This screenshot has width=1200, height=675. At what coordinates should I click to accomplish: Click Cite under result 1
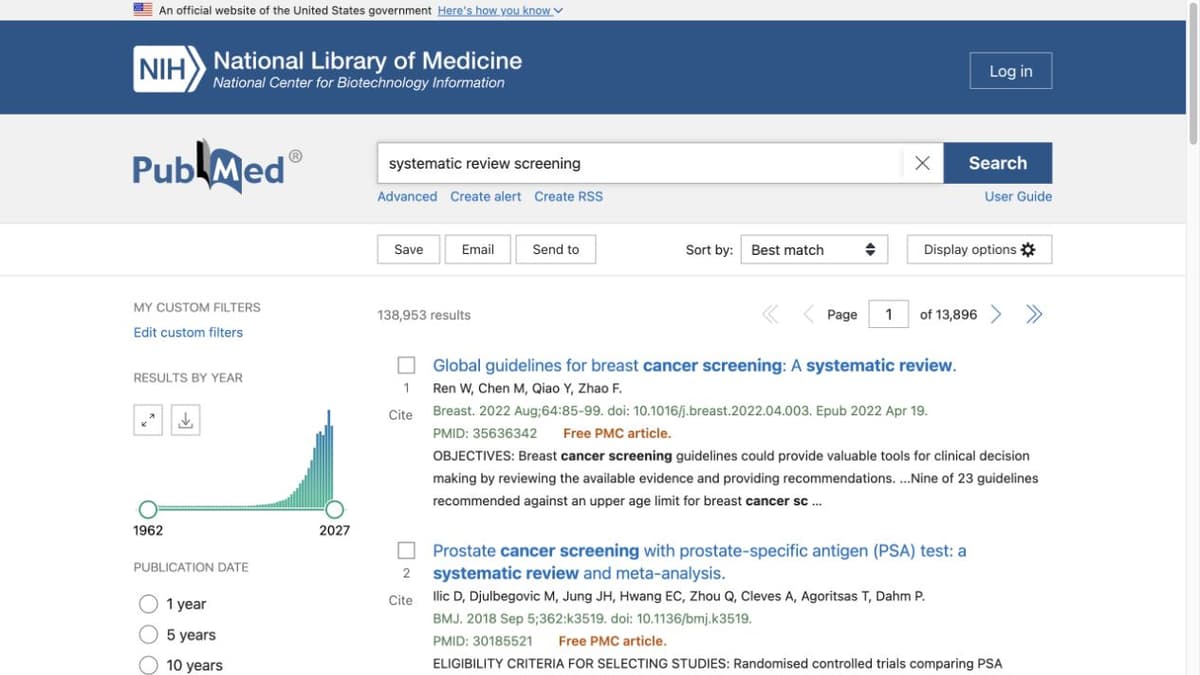[400, 415]
